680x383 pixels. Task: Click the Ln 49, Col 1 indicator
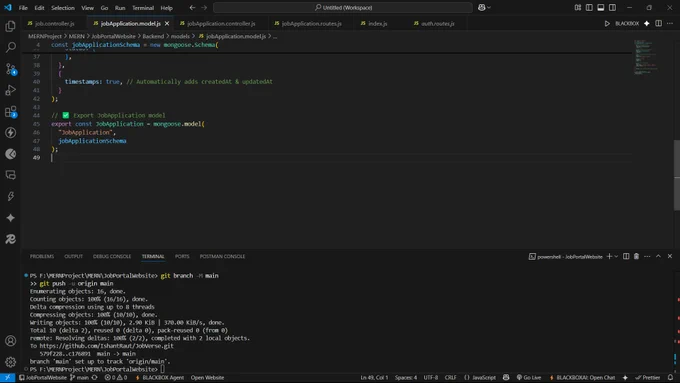pyautogui.click(x=374, y=377)
